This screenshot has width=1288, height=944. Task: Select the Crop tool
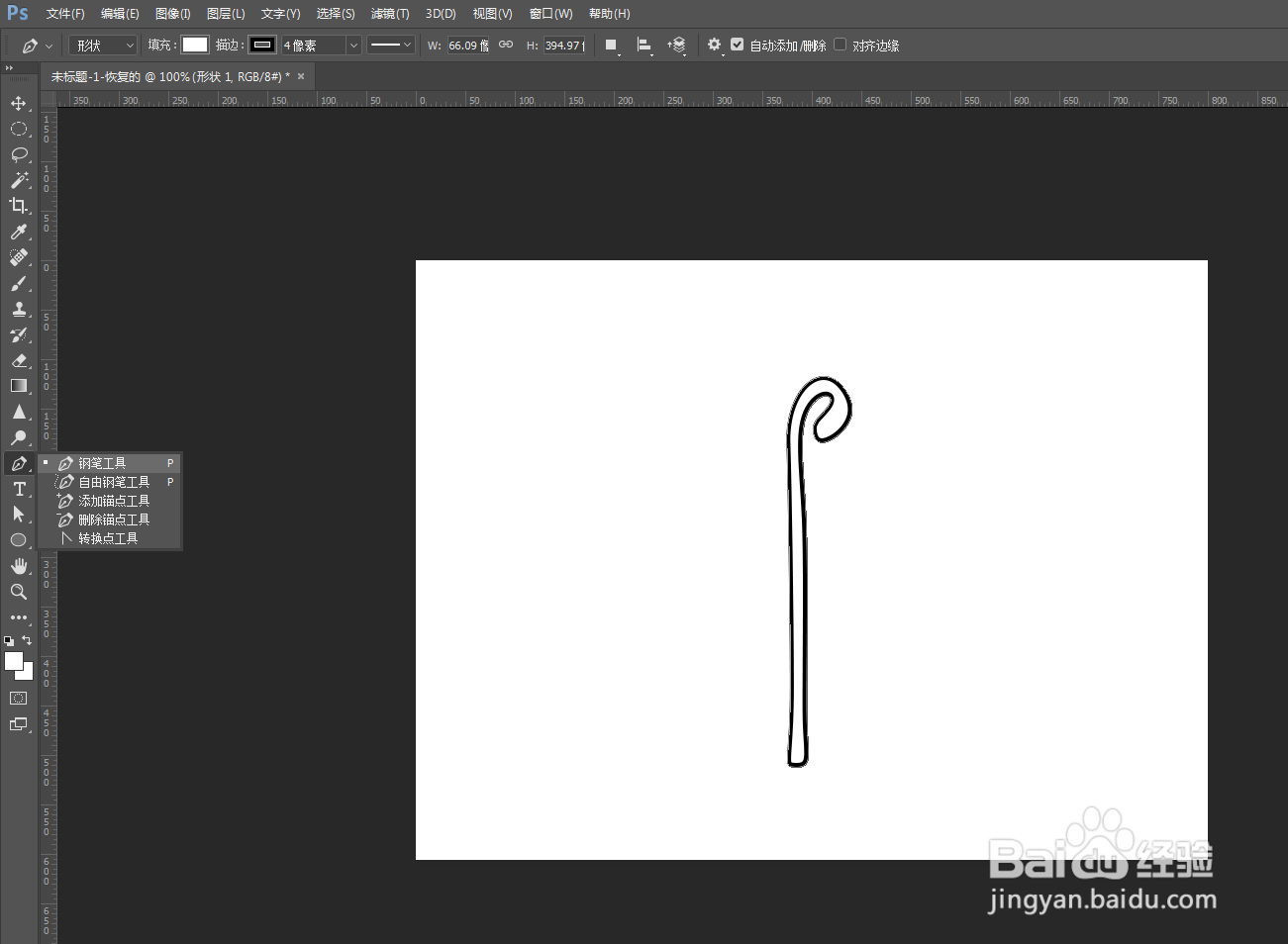click(x=18, y=206)
